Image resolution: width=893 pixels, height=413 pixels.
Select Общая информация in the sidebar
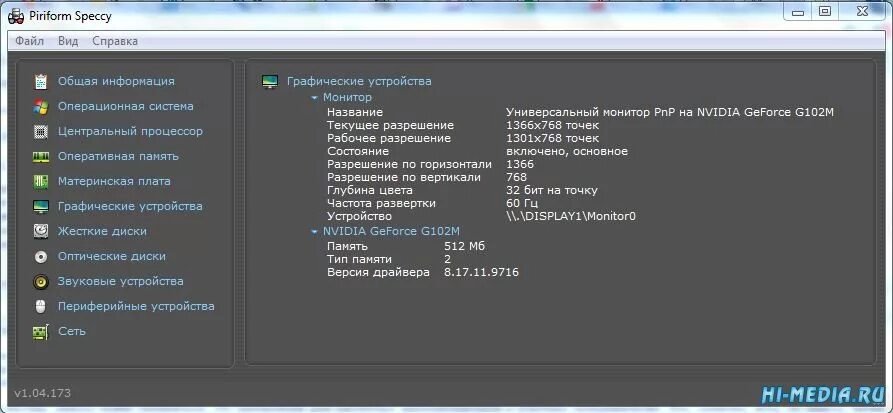coord(116,81)
